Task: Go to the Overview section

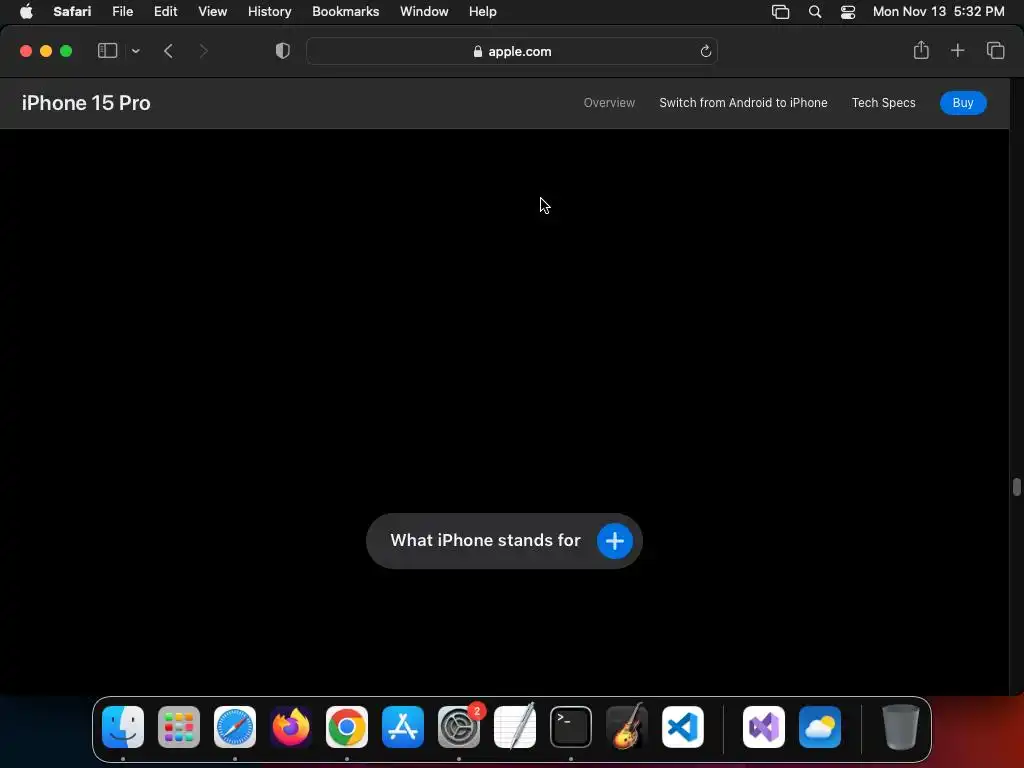Action: point(609,103)
